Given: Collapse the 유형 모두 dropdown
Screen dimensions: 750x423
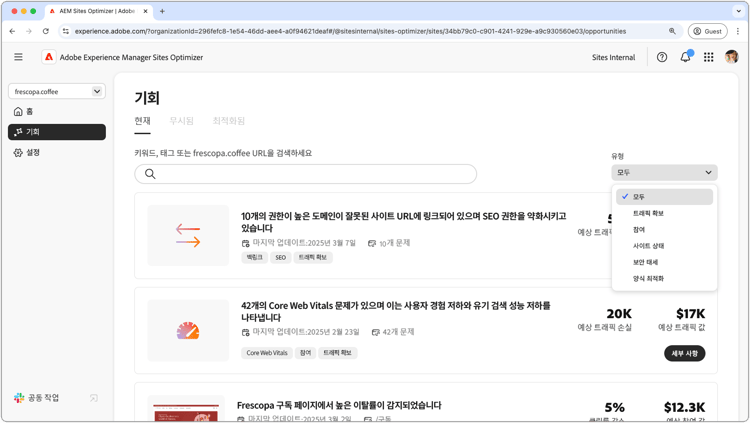Looking at the screenshot, I should (664, 172).
